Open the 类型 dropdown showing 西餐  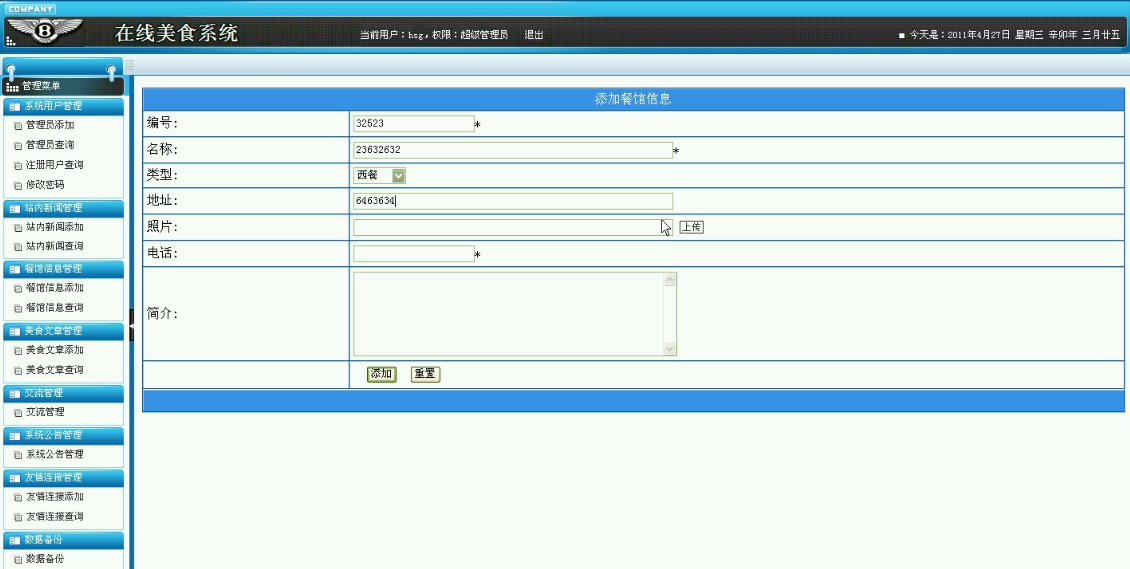(x=379, y=175)
